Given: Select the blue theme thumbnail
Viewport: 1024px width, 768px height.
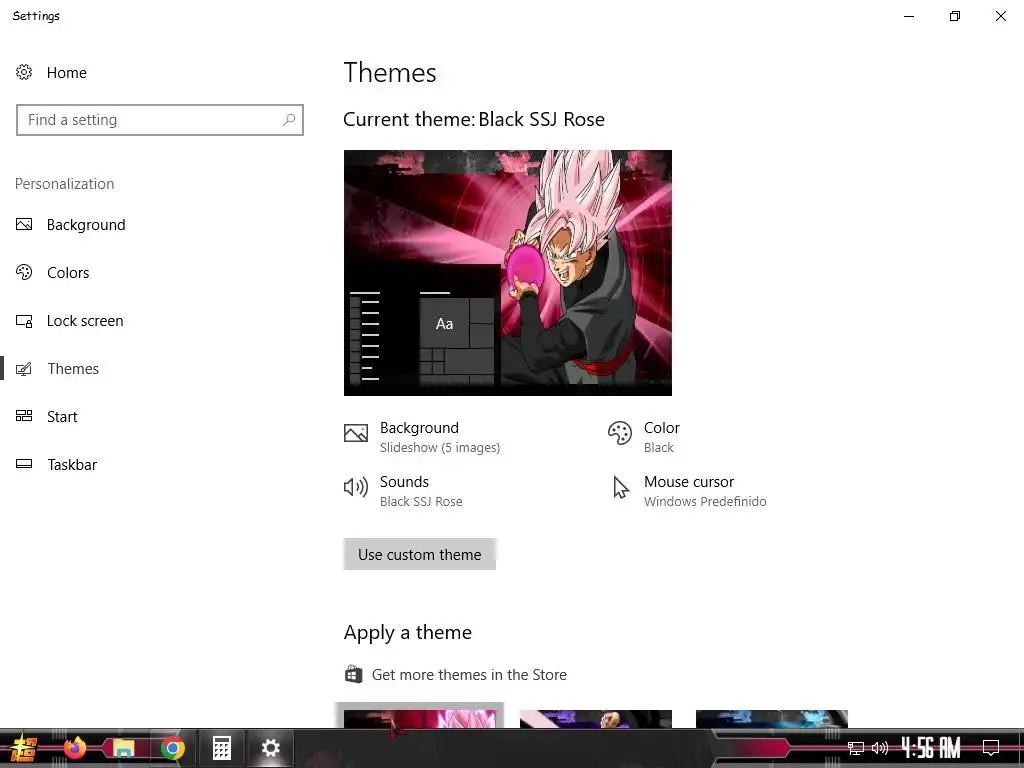Looking at the screenshot, I should coord(772,718).
